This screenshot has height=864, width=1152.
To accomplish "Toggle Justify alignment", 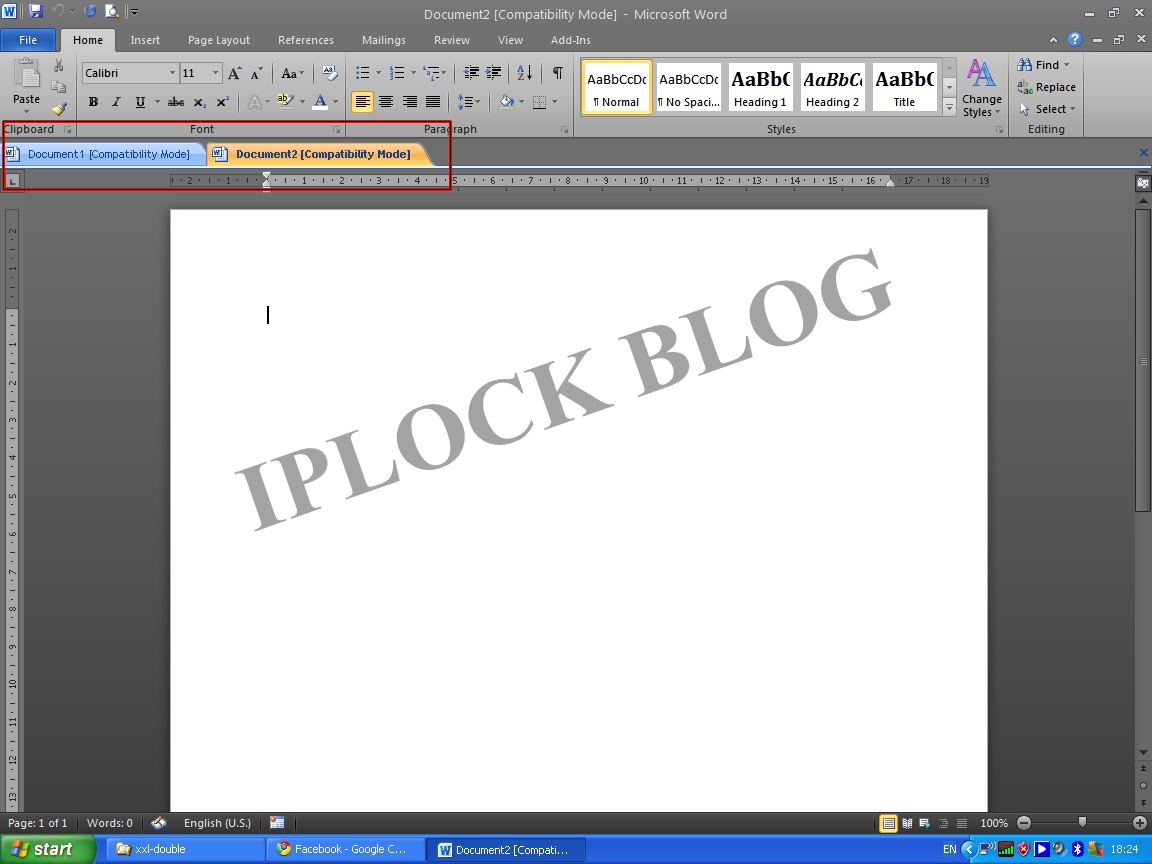I will point(433,102).
